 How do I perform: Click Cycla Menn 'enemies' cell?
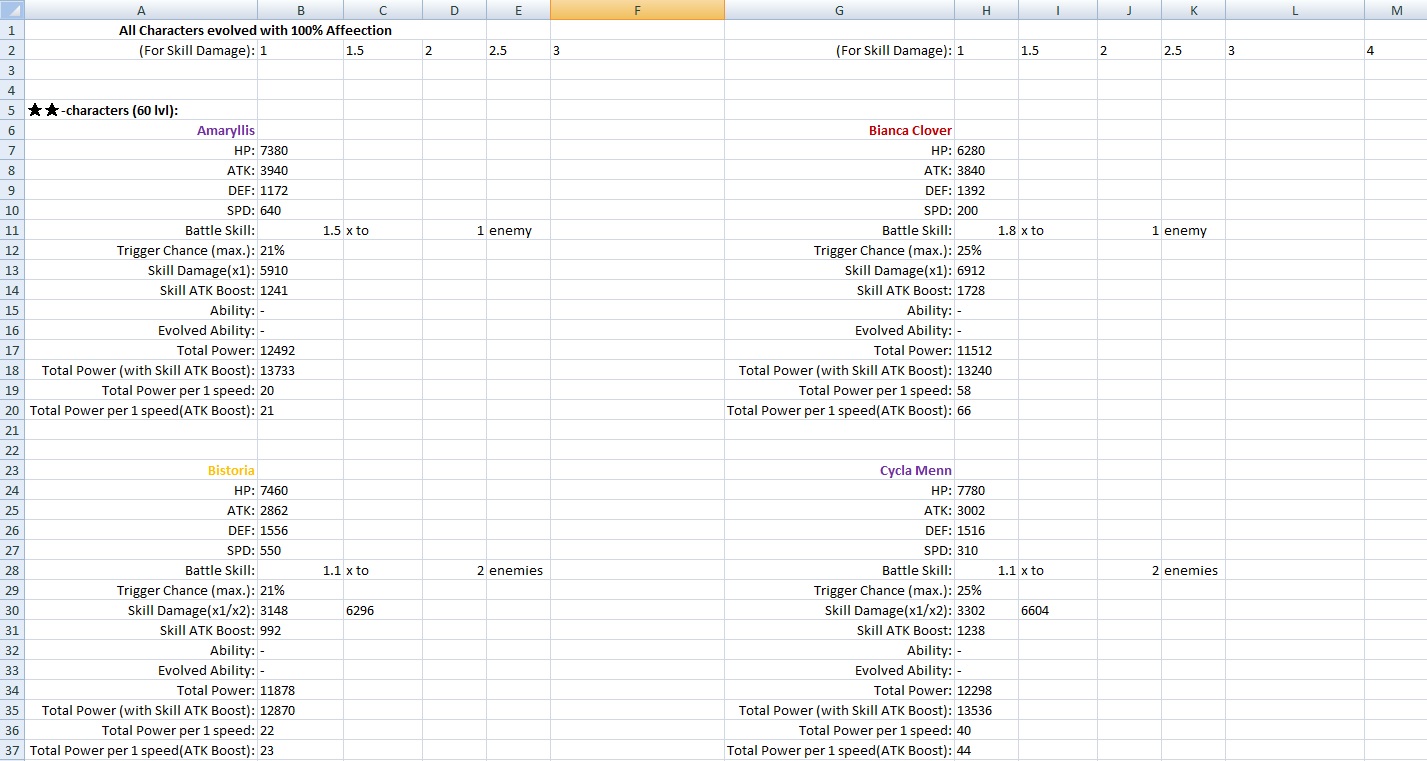(1193, 570)
